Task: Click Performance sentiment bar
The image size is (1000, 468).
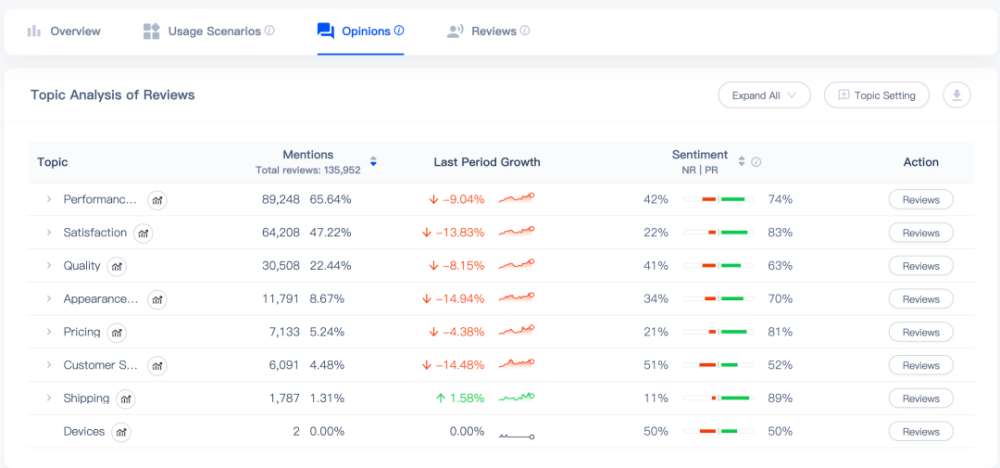Action: [x=718, y=200]
